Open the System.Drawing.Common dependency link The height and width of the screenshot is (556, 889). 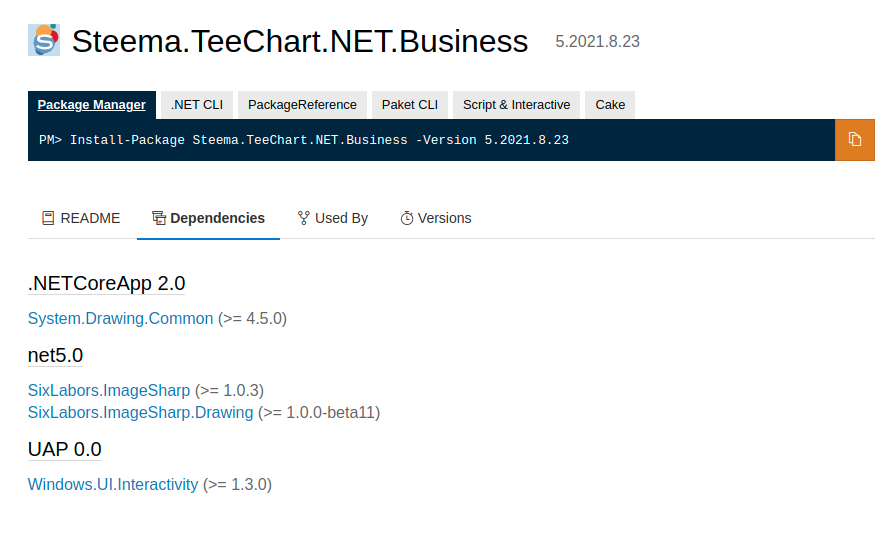[x=121, y=319]
